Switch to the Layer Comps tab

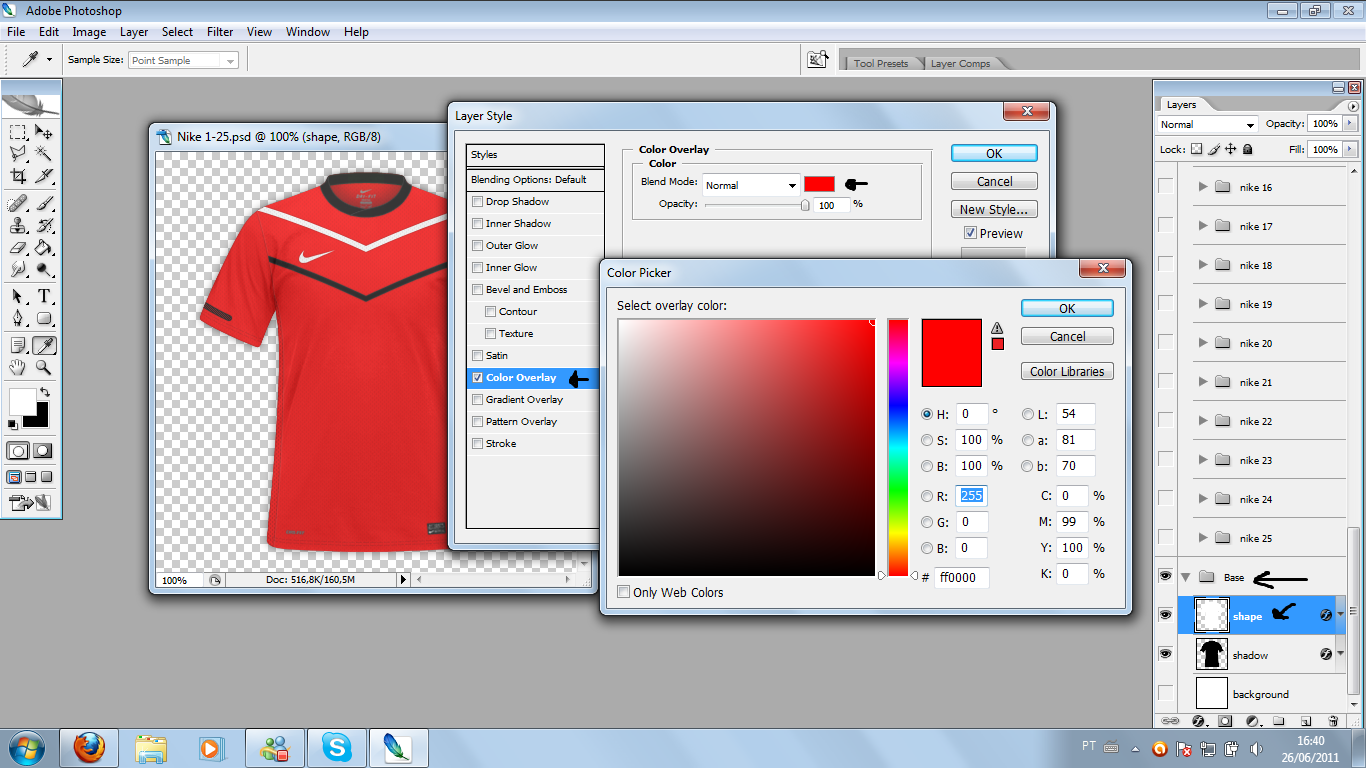(x=960, y=63)
